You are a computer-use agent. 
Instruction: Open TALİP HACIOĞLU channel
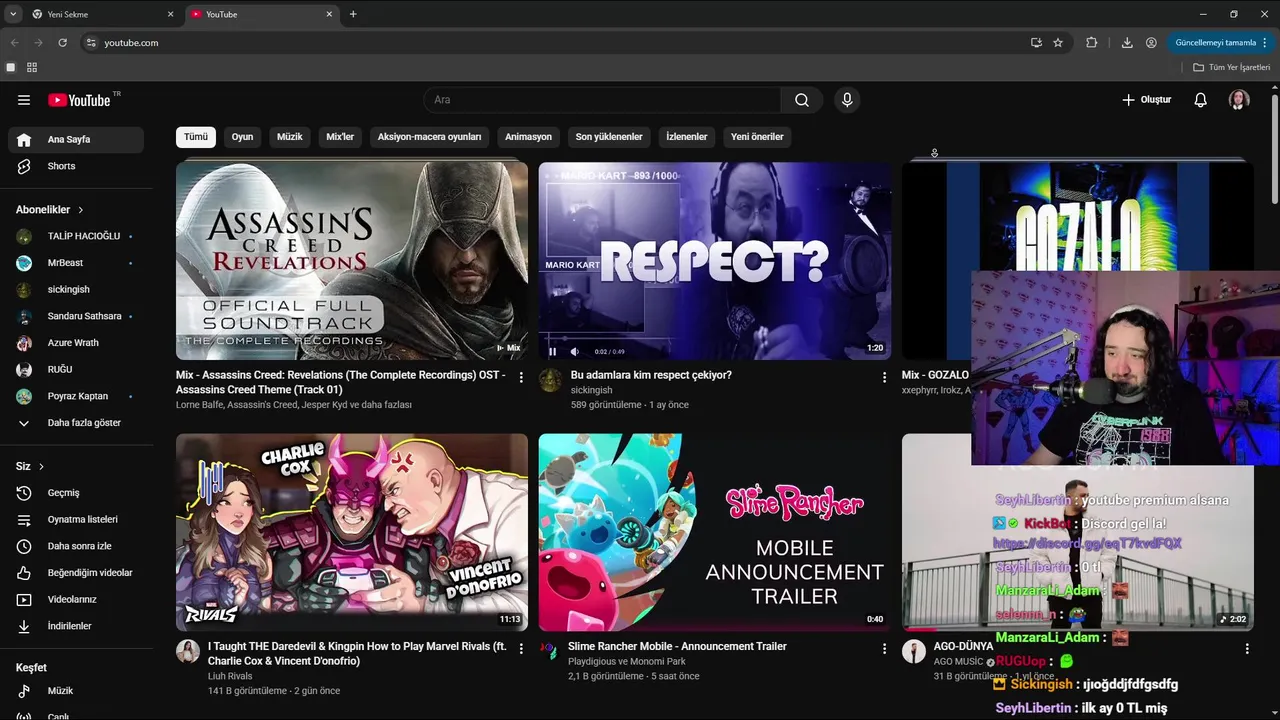pos(76,236)
